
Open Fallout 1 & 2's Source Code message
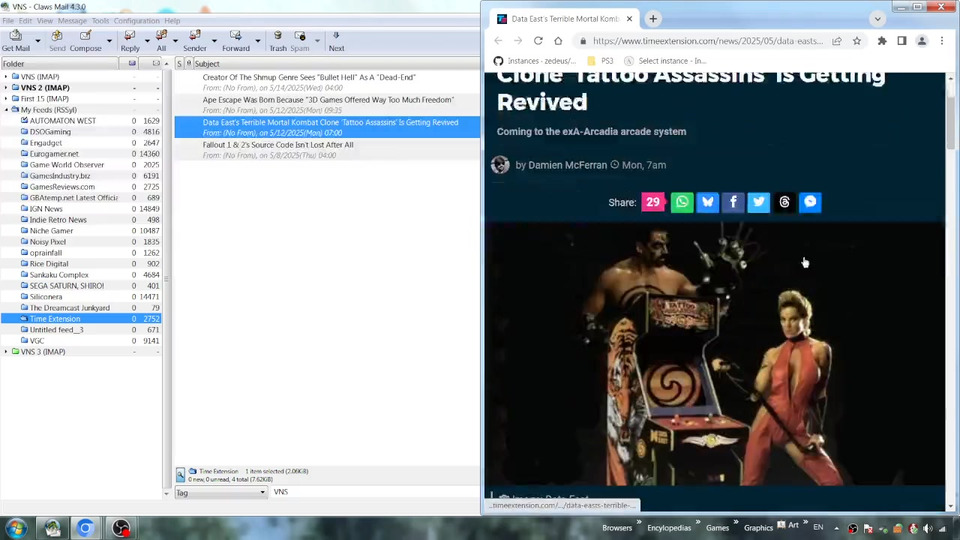tap(327, 149)
